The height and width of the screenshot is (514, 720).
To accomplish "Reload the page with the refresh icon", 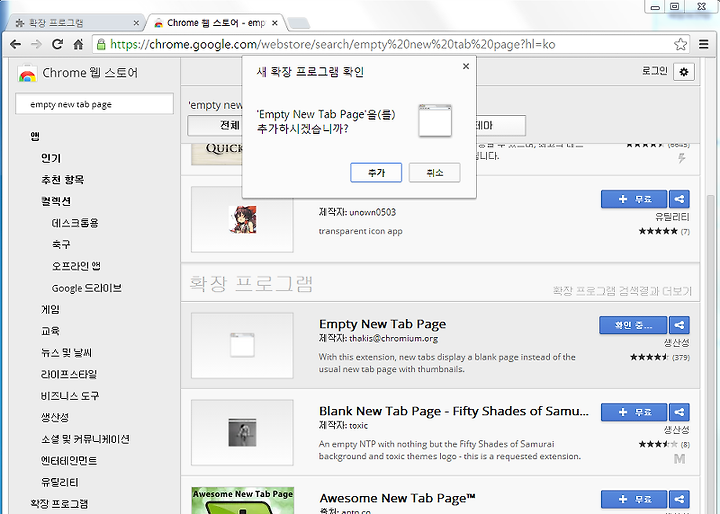I will pos(57,44).
